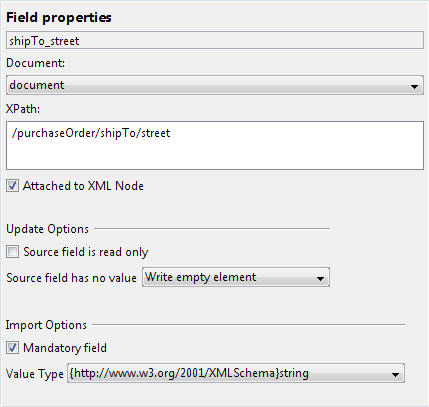Open the Write empty element dropdown
Image resolution: width=429 pixels, height=407 pixels.
[x=236, y=277]
